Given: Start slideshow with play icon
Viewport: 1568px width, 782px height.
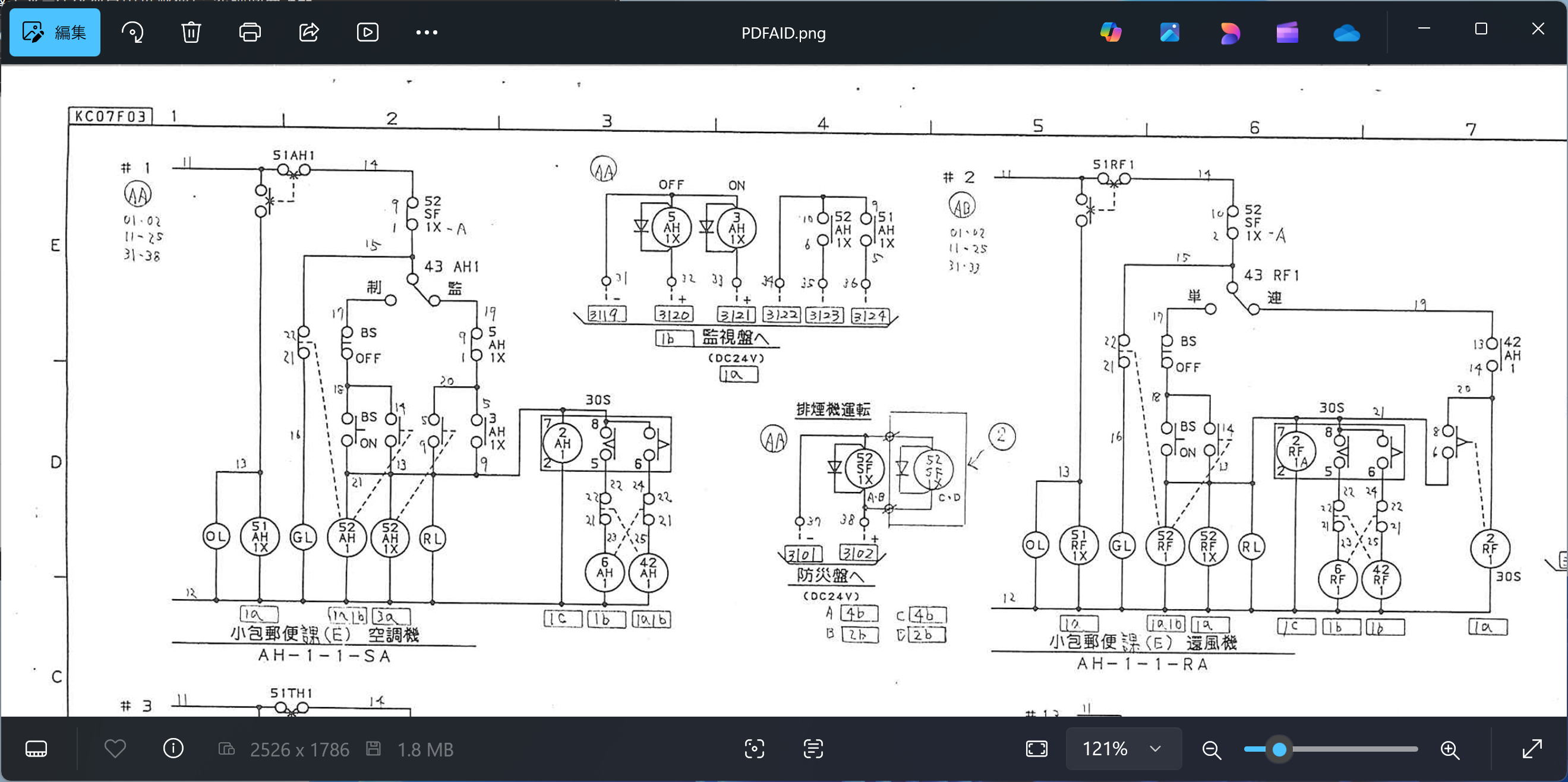Looking at the screenshot, I should [367, 32].
